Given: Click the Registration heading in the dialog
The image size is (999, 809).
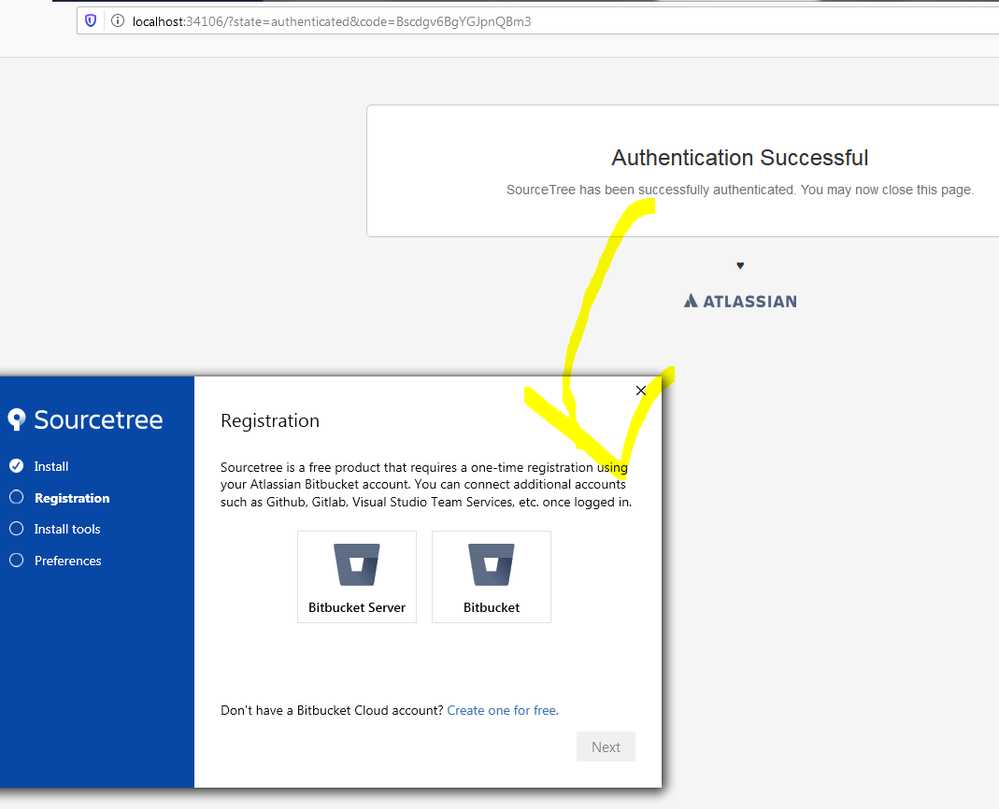Looking at the screenshot, I should 270,420.
